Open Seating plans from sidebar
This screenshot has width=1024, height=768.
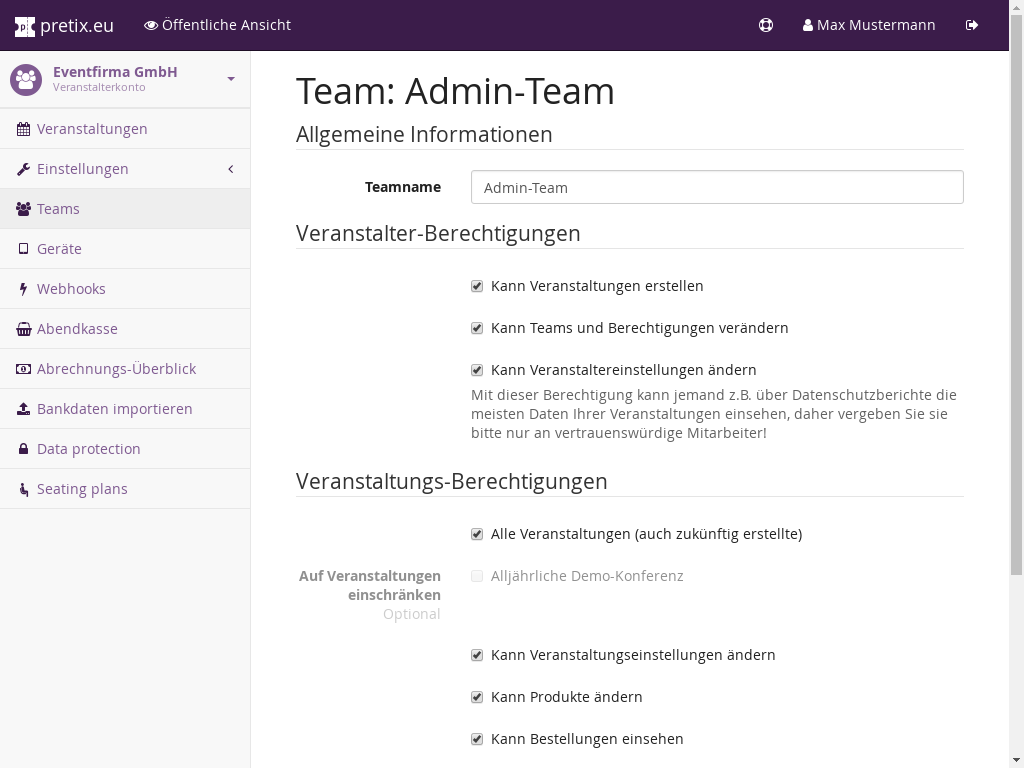pyautogui.click(x=82, y=489)
